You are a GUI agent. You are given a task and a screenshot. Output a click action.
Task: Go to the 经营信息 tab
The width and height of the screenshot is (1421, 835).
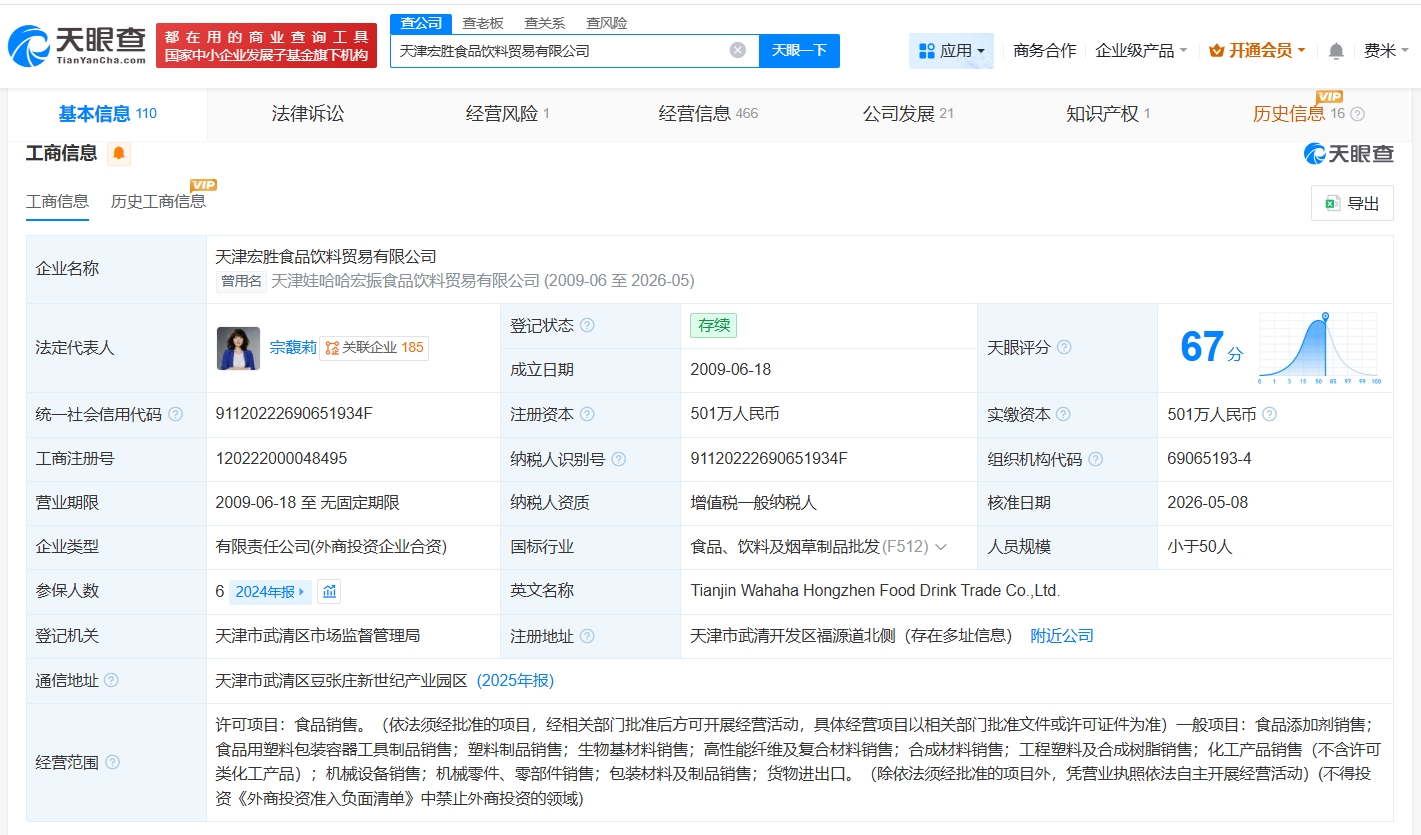pos(708,114)
